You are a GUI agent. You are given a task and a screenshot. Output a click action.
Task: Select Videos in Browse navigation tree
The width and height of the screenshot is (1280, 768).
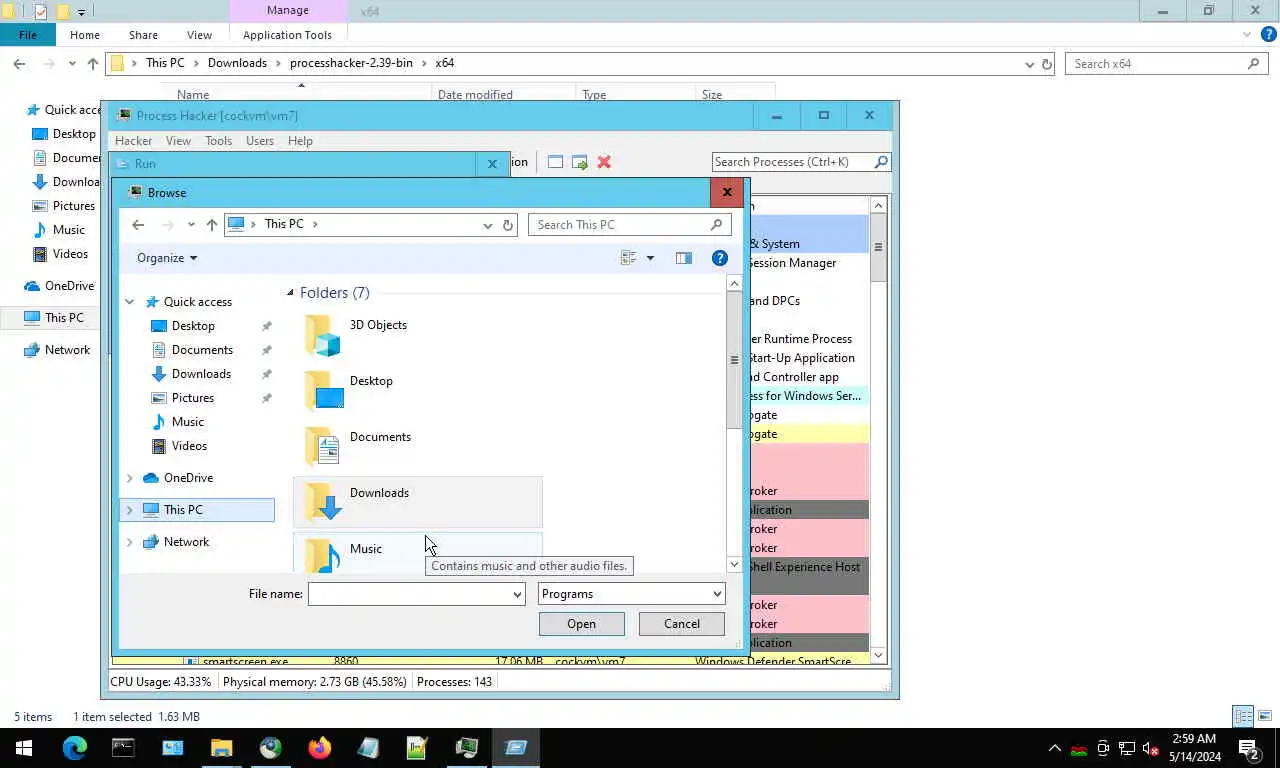pyautogui.click(x=189, y=446)
